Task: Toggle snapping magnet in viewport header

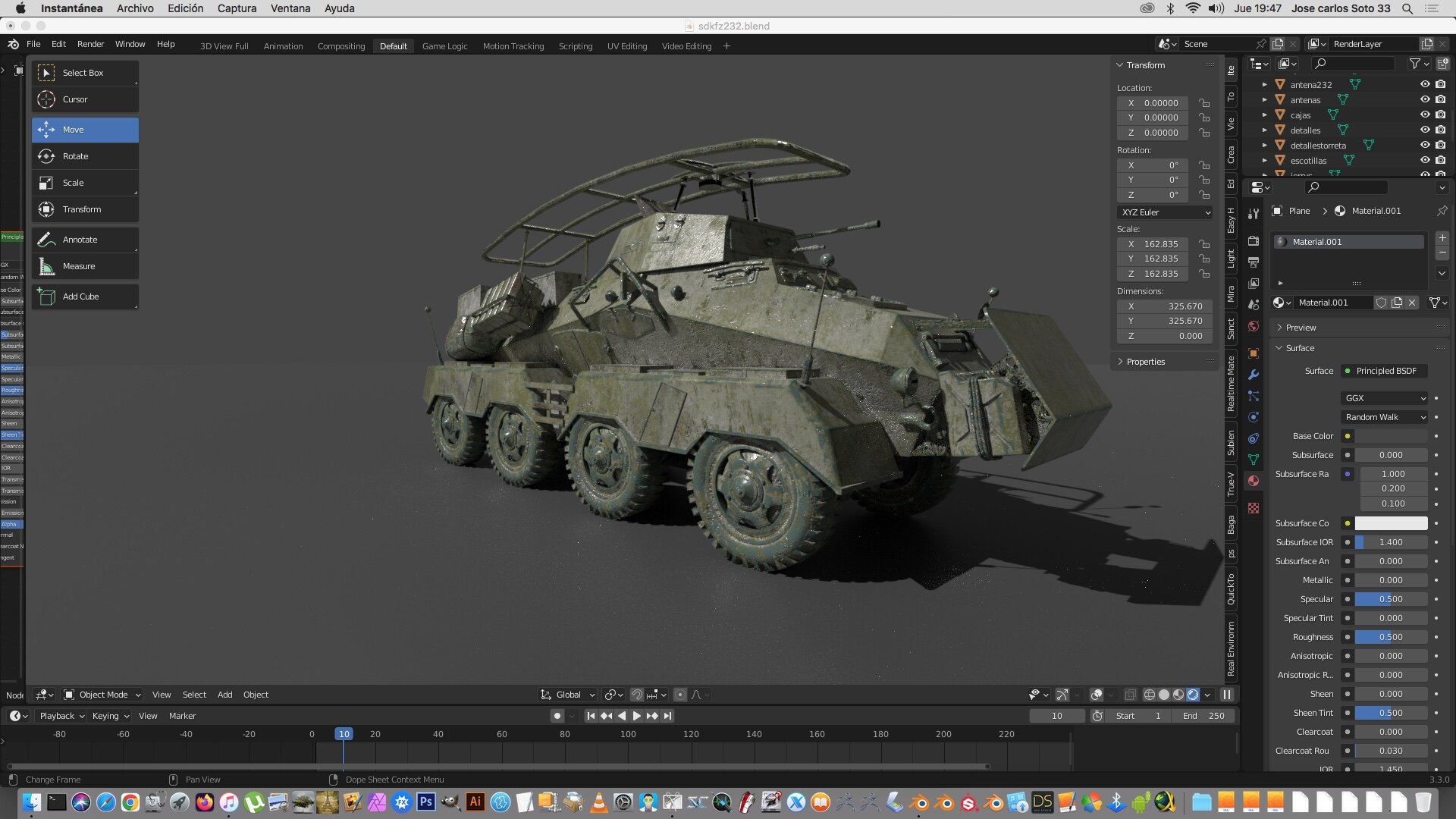Action: [x=637, y=695]
